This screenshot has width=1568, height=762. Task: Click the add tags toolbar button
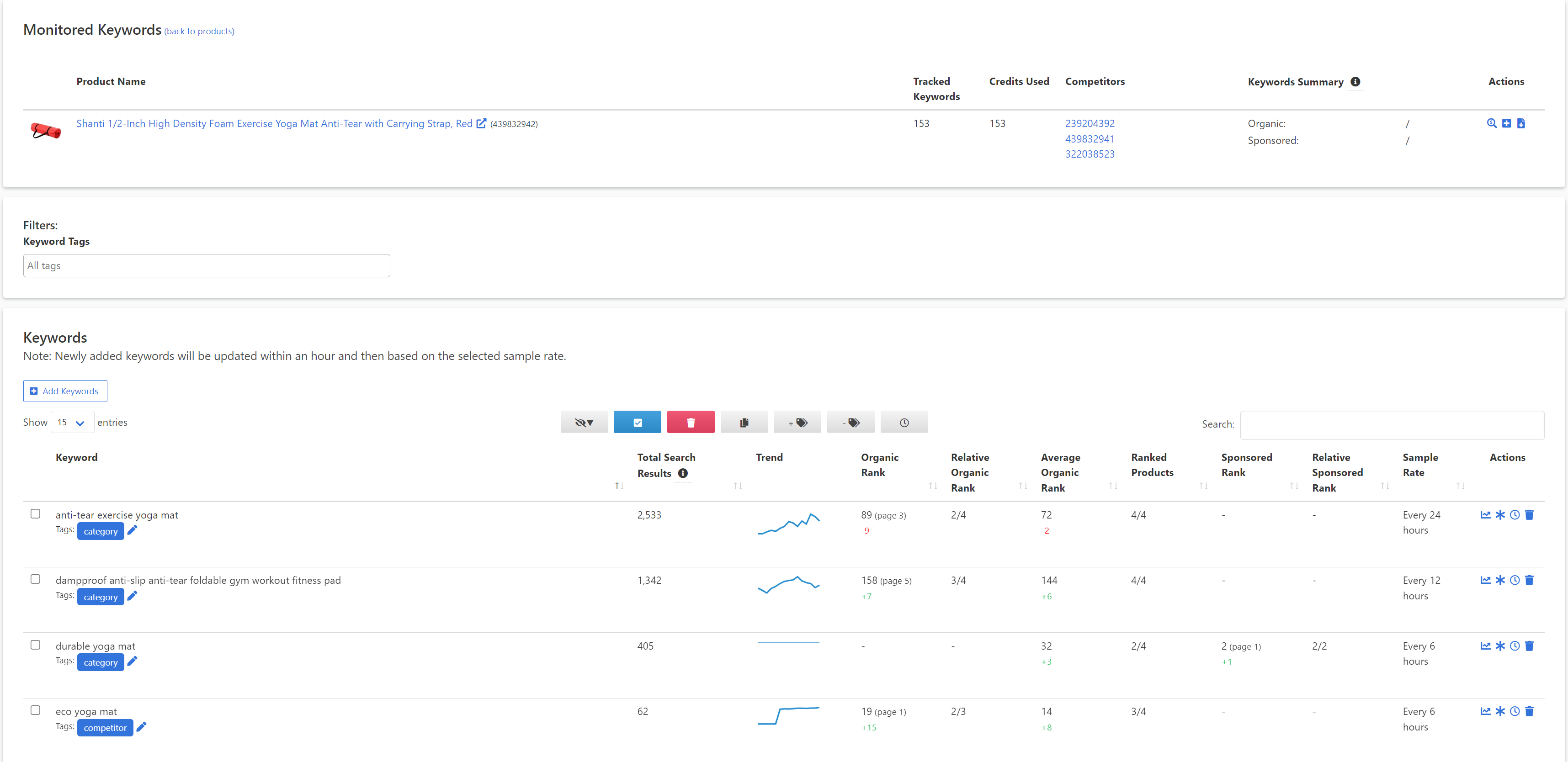(x=797, y=423)
